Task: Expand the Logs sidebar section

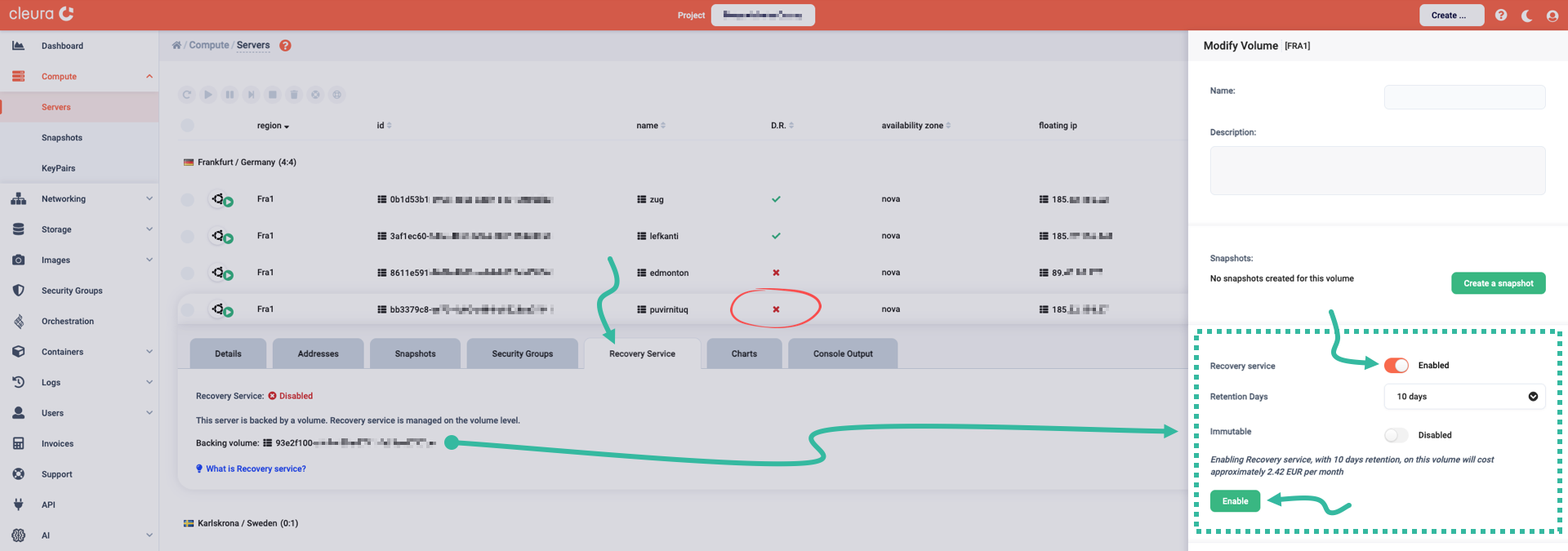Action: point(149,382)
